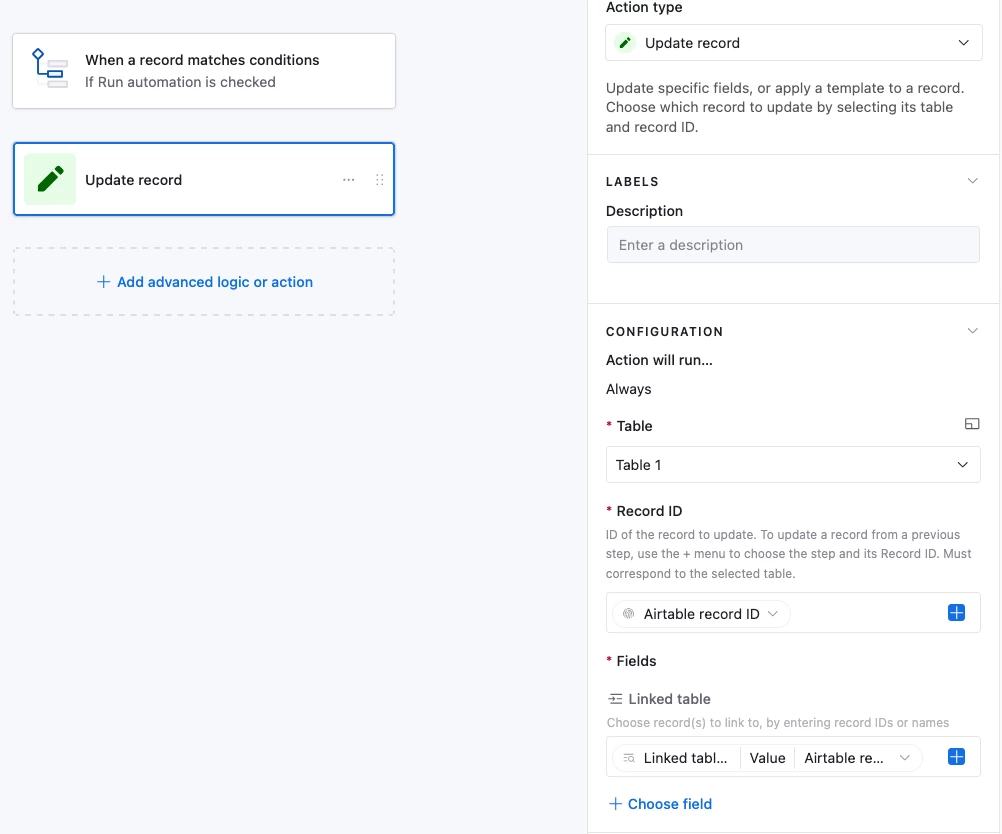Click the table view icon beside Table label
1002x834 pixels.
tap(971, 424)
